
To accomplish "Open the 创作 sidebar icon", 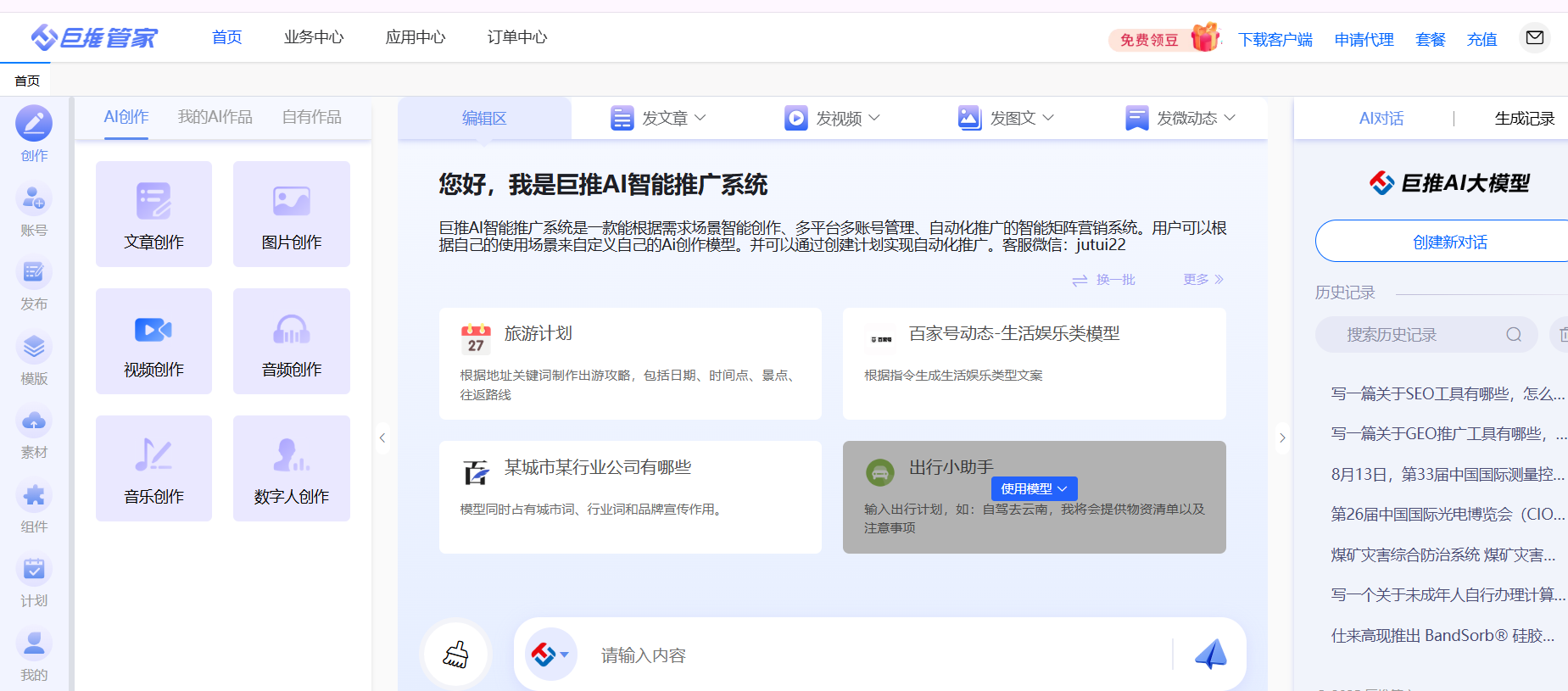I will click(x=34, y=124).
